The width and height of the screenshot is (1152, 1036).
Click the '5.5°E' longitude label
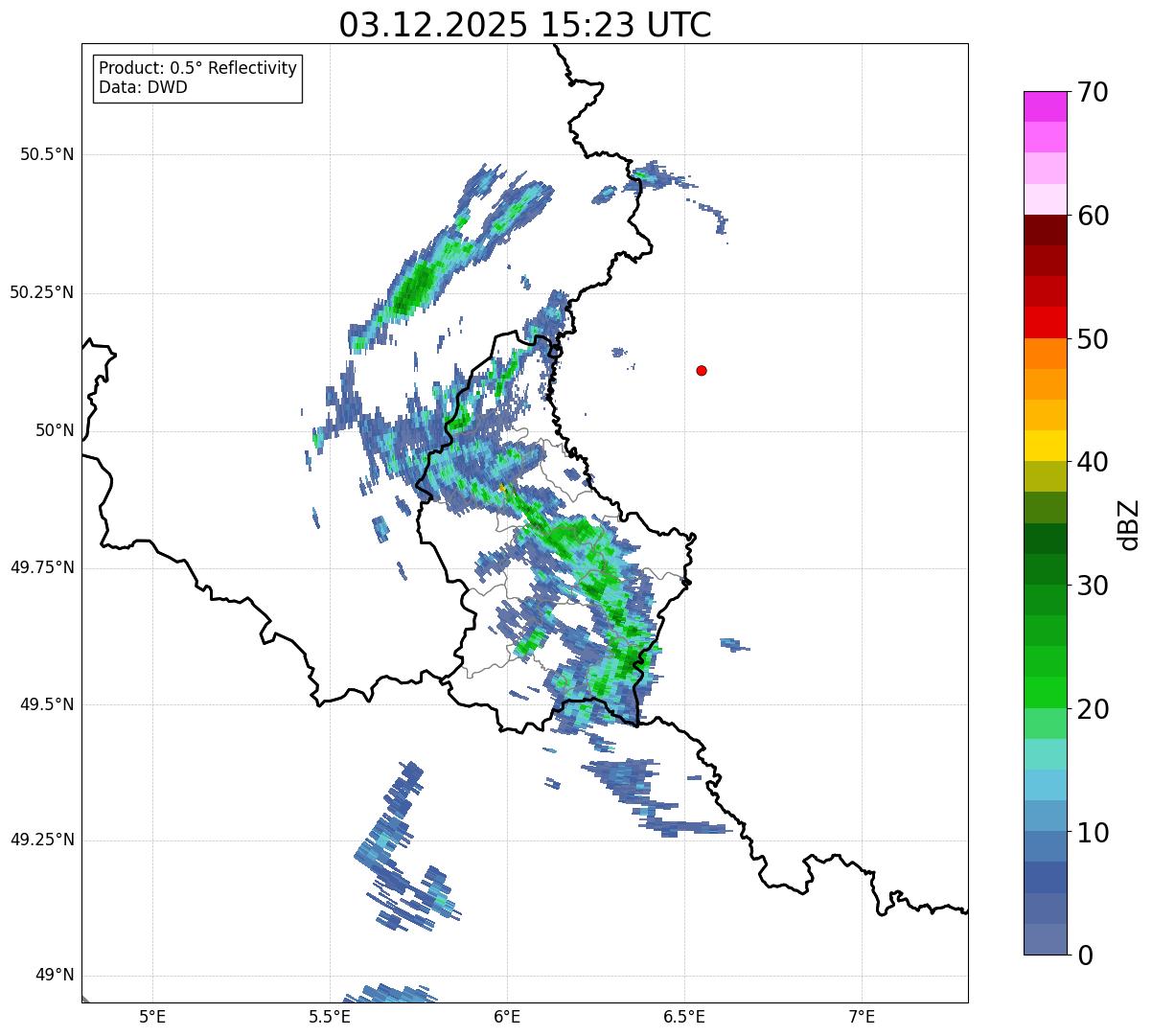330,1017
